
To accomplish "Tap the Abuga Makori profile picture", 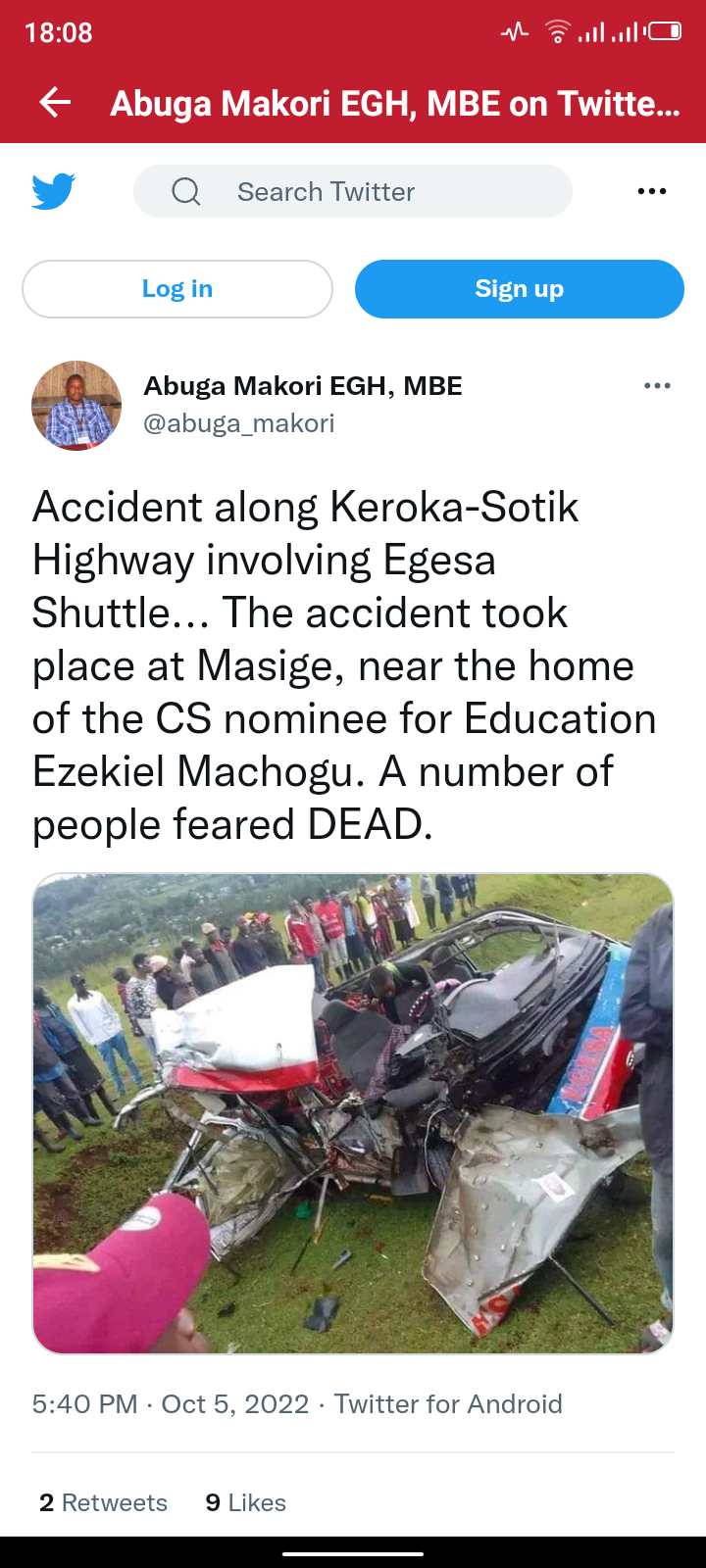I will pyautogui.click(x=76, y=406).
